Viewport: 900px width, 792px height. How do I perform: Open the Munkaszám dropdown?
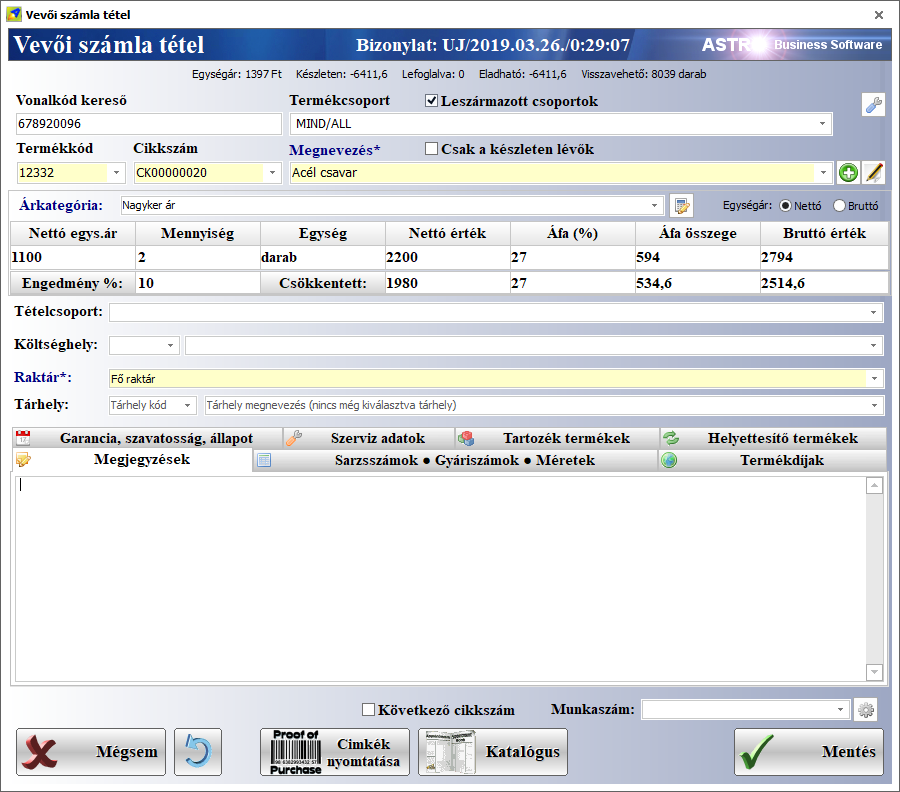pos(840,710)
